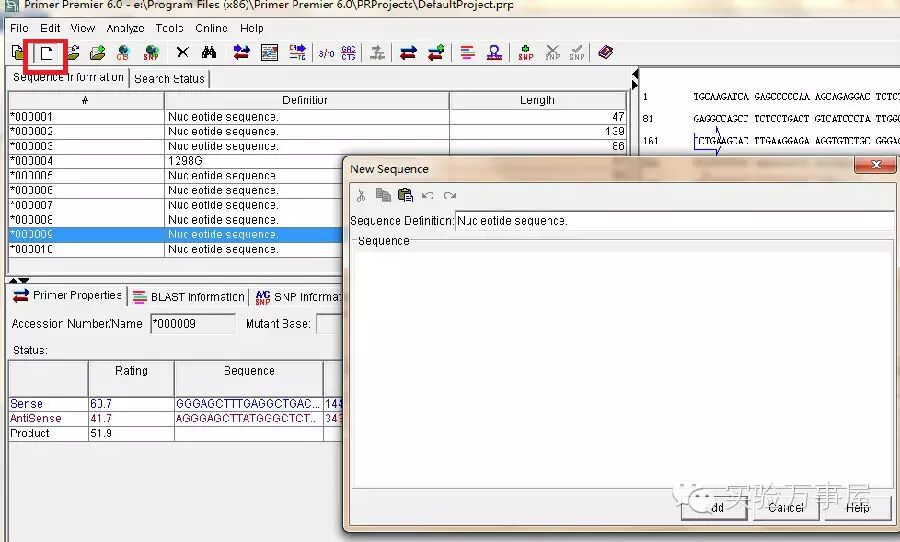
Task: Click the GAC CTG sequence view icon
Action: coord(348,53)
